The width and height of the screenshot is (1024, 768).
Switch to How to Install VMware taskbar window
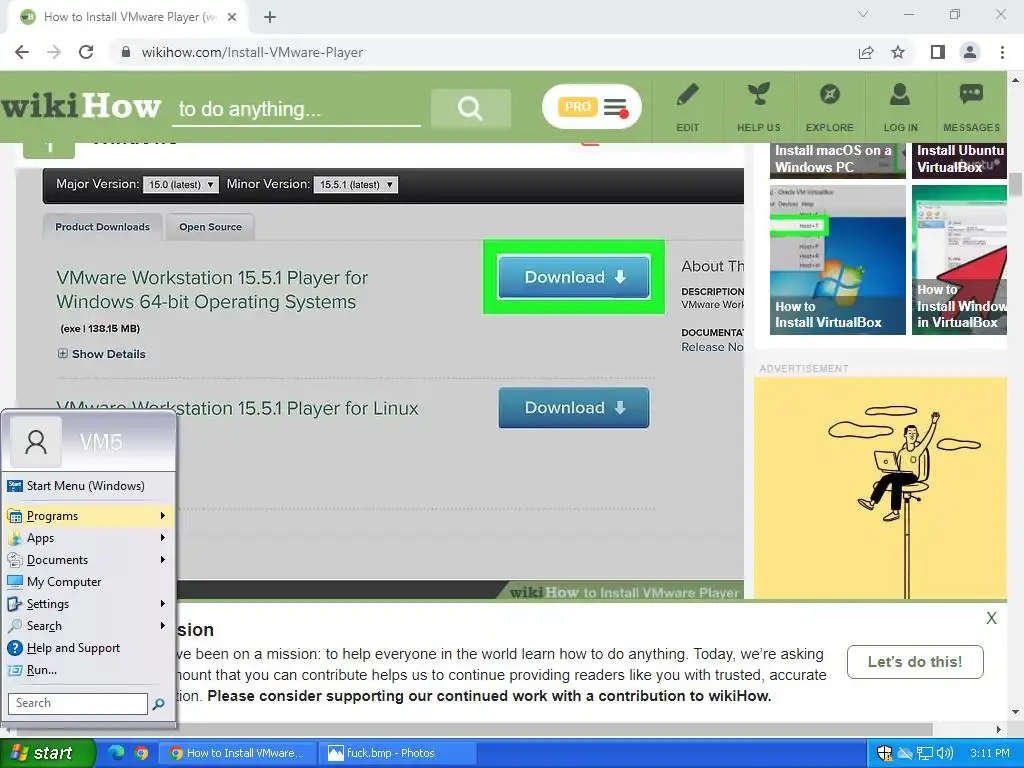[238, 753]
